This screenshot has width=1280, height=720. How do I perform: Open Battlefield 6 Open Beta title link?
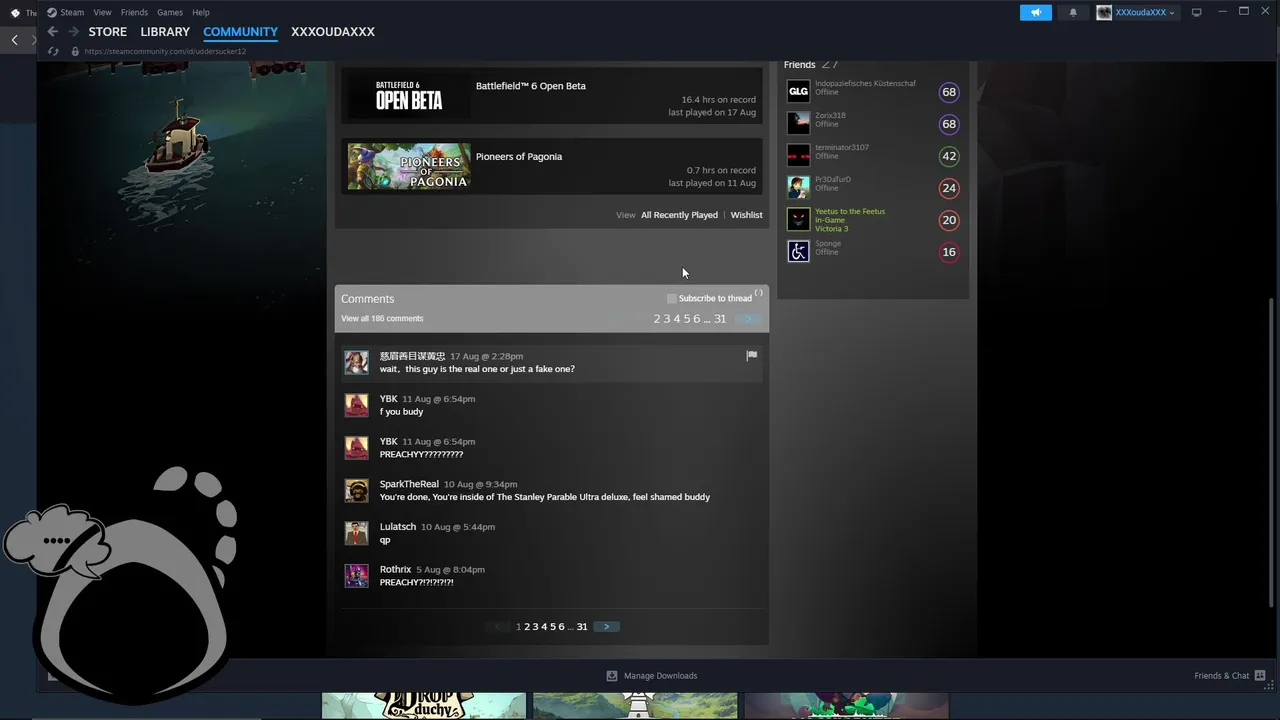[531, 86]
